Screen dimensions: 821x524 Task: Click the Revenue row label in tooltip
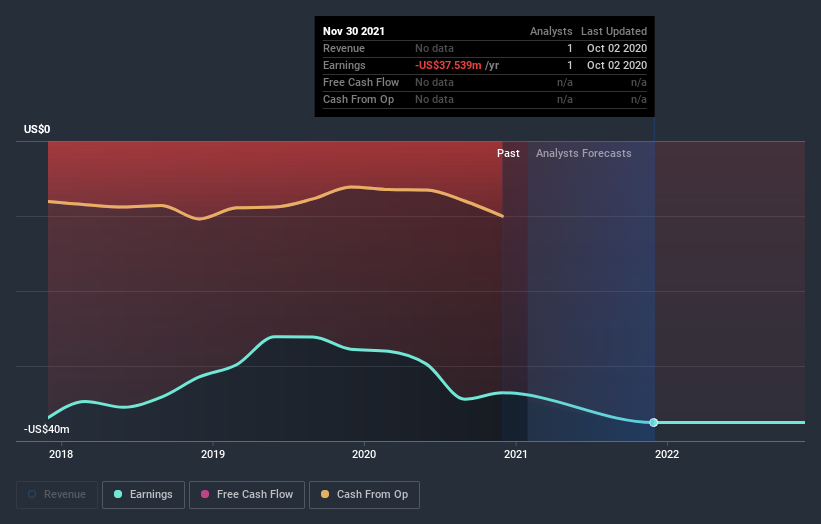(344, 48)
